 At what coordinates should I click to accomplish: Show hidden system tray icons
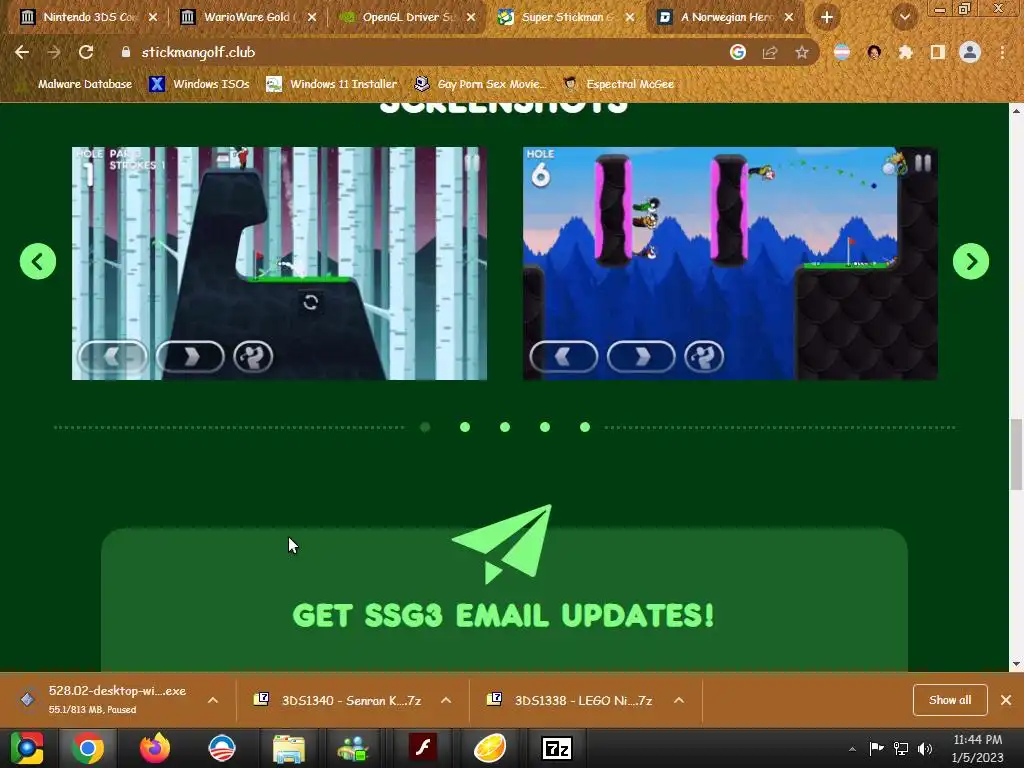click(x=852, y=749)
